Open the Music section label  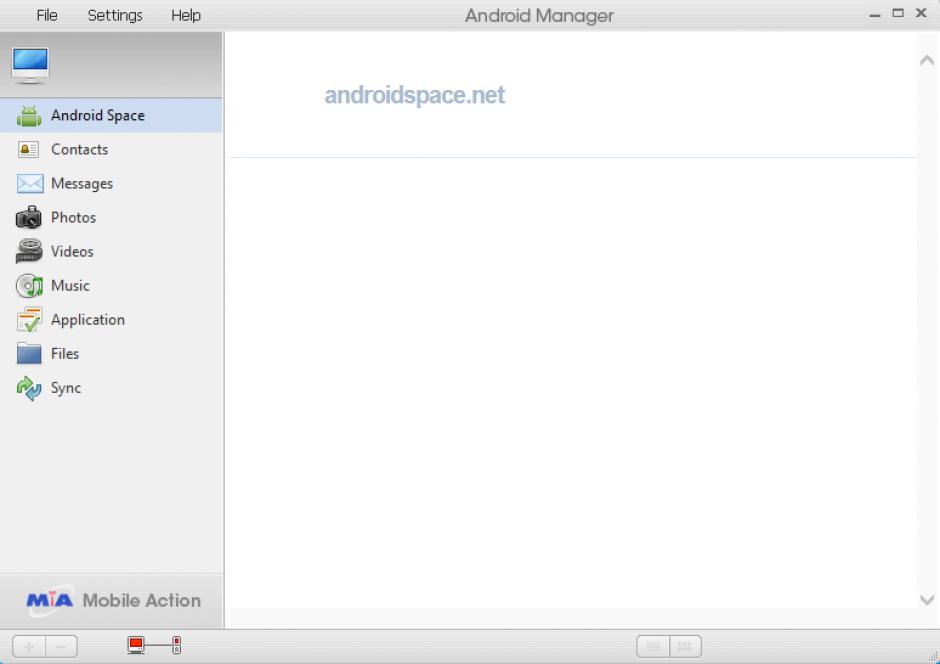(70, 285)
